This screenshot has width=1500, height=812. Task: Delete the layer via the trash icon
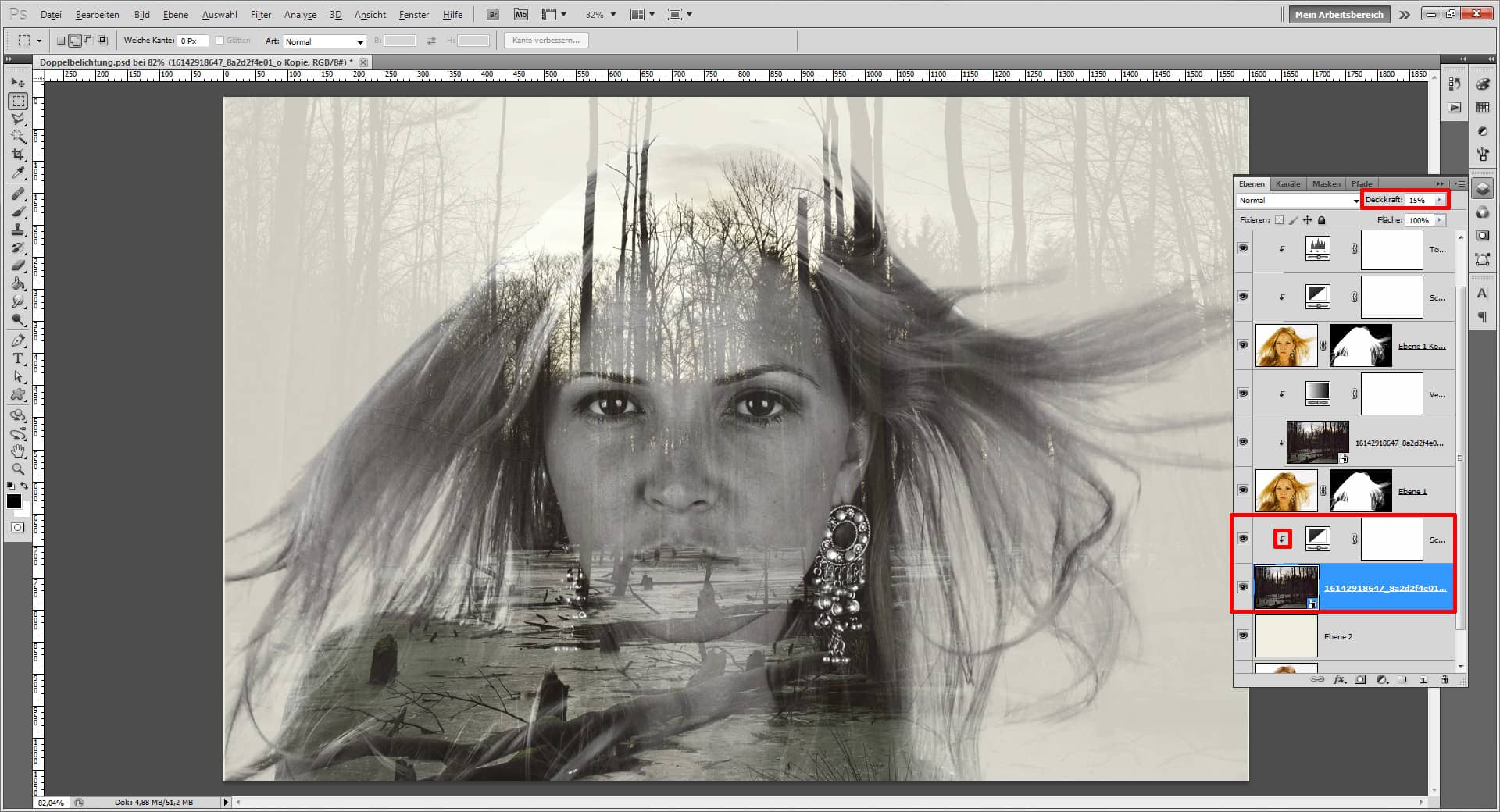[x=1445, y=680]
